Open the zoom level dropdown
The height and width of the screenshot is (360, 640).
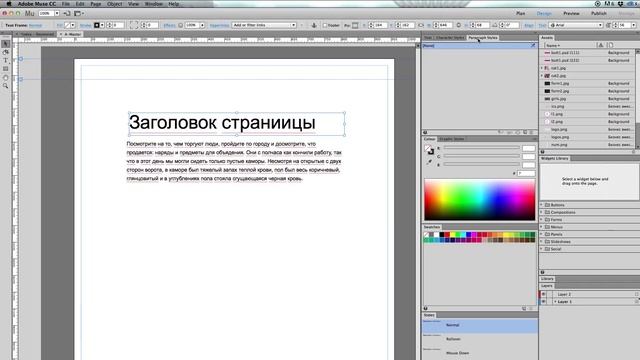(x=57, y=13)
